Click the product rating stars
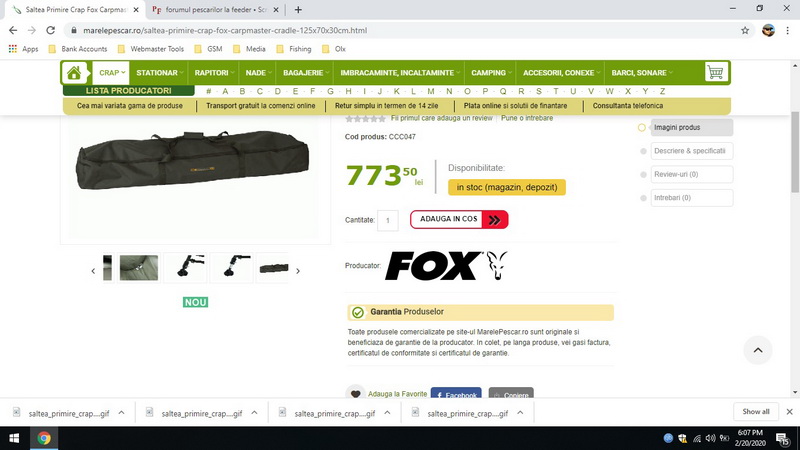This screenshot has height=450, width=800. pos(365,119)
